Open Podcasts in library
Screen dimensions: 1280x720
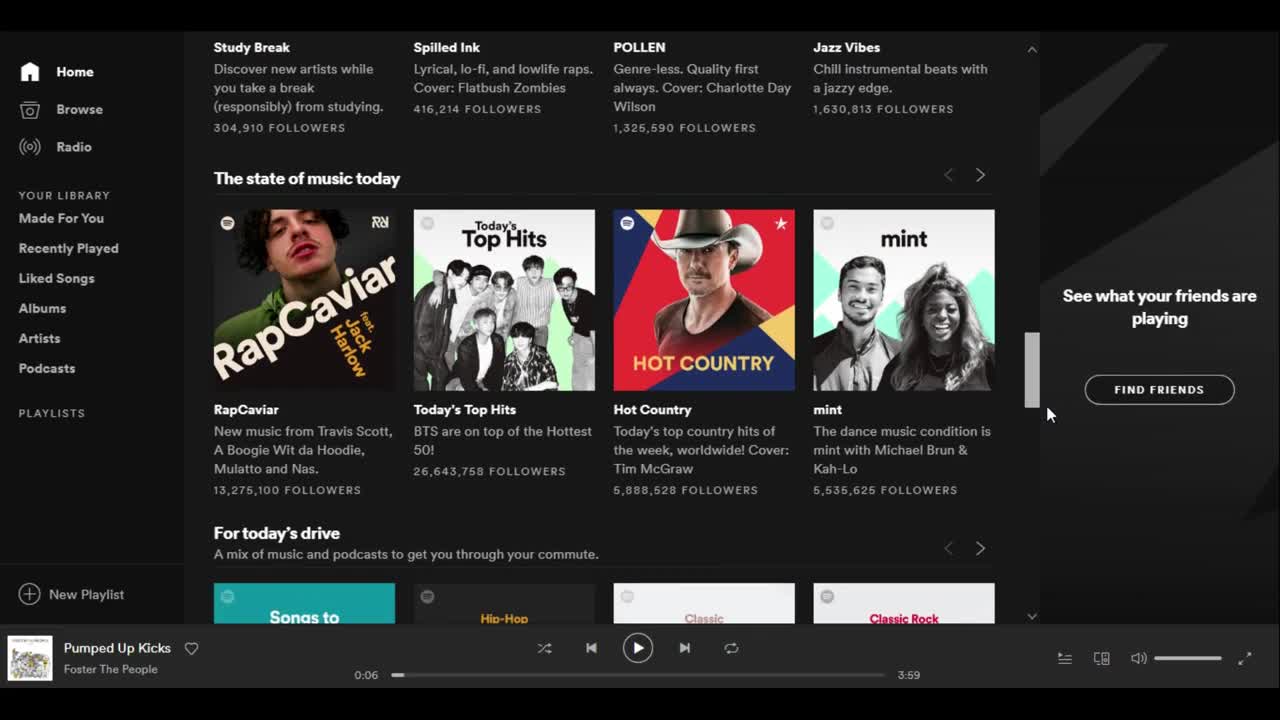[x=47, y=368]
